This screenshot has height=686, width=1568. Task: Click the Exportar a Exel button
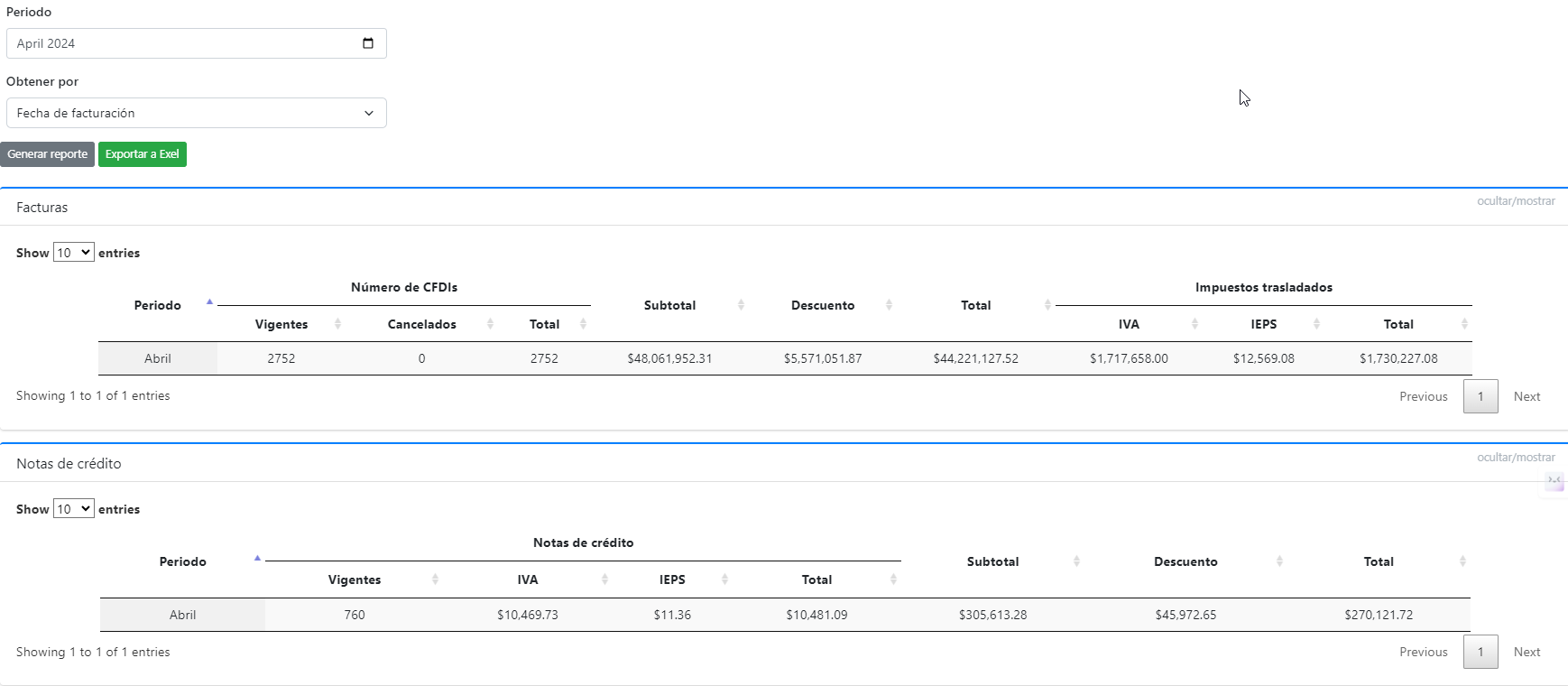pyautogui.click(x=142, y=154)
